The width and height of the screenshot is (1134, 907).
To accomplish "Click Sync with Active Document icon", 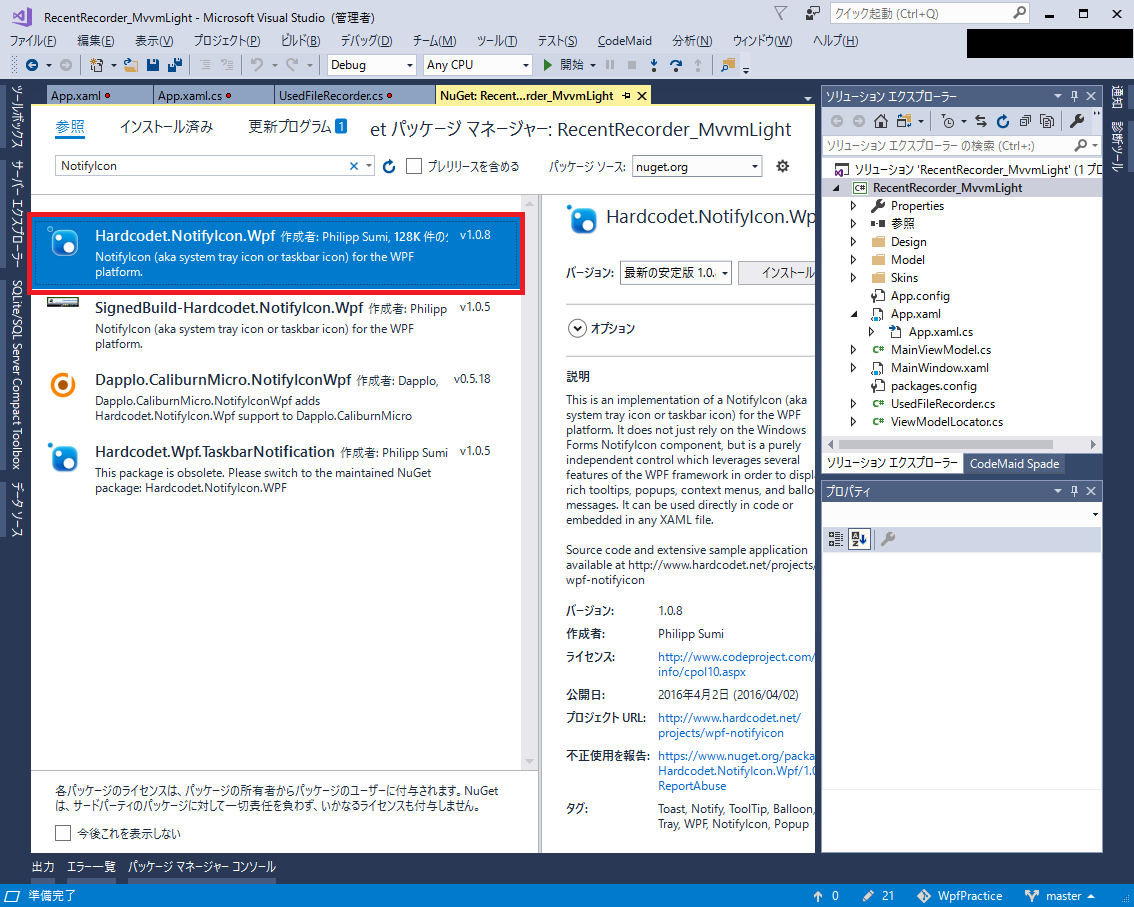I will [x=981, y=121].
